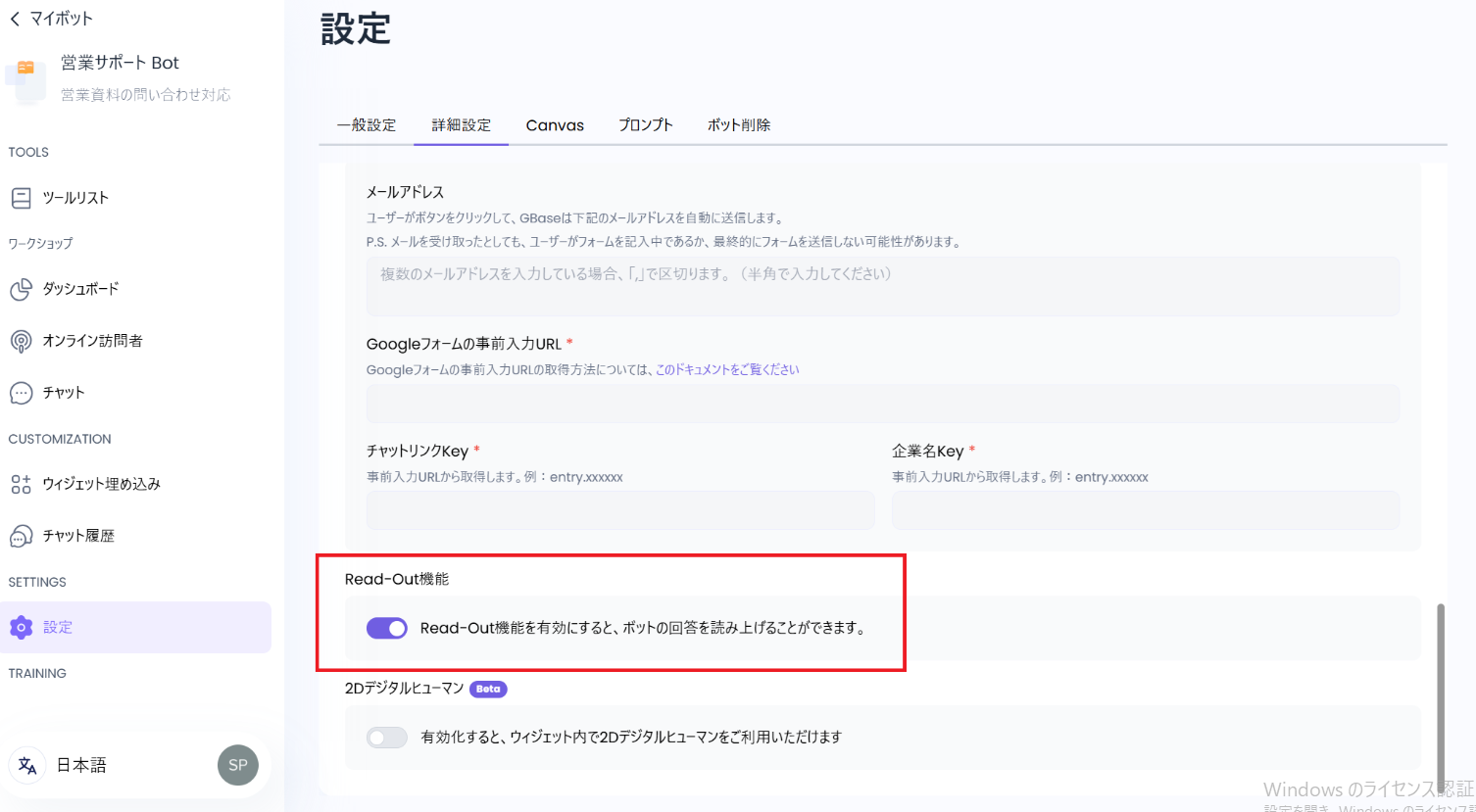This screenshot has width=1476, height=812.
Task: Open チャット speech bubble icon
Action: [21, 393]
